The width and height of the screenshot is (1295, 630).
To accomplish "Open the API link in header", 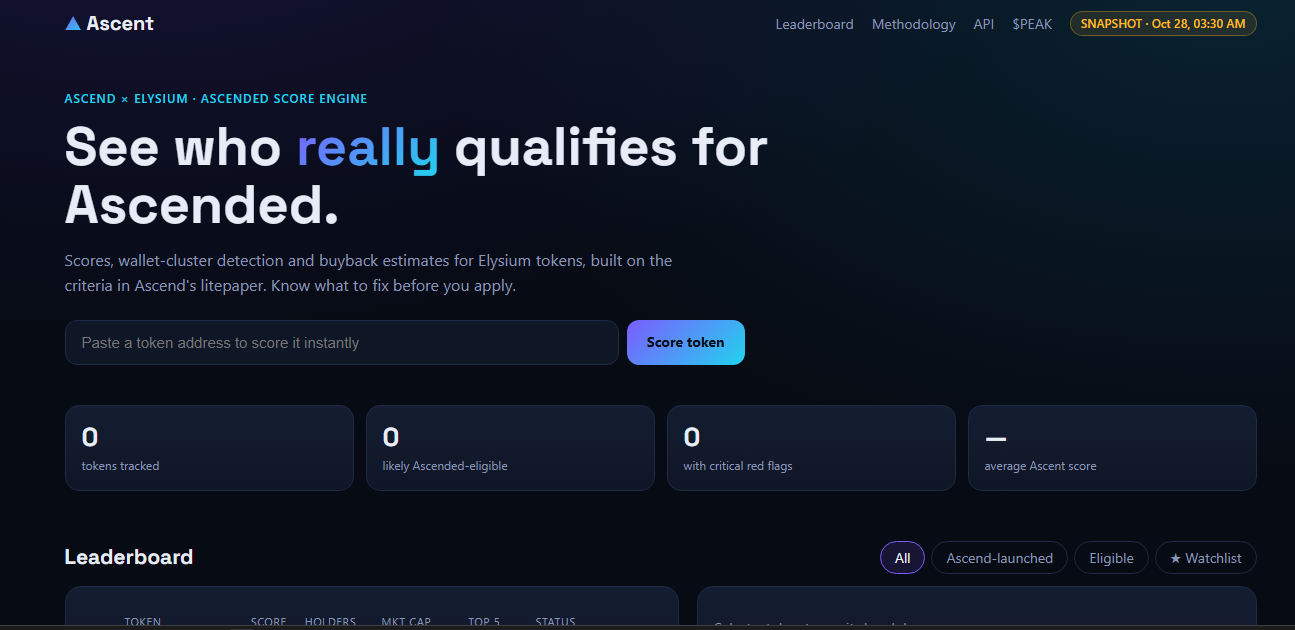I will (984, 24).
